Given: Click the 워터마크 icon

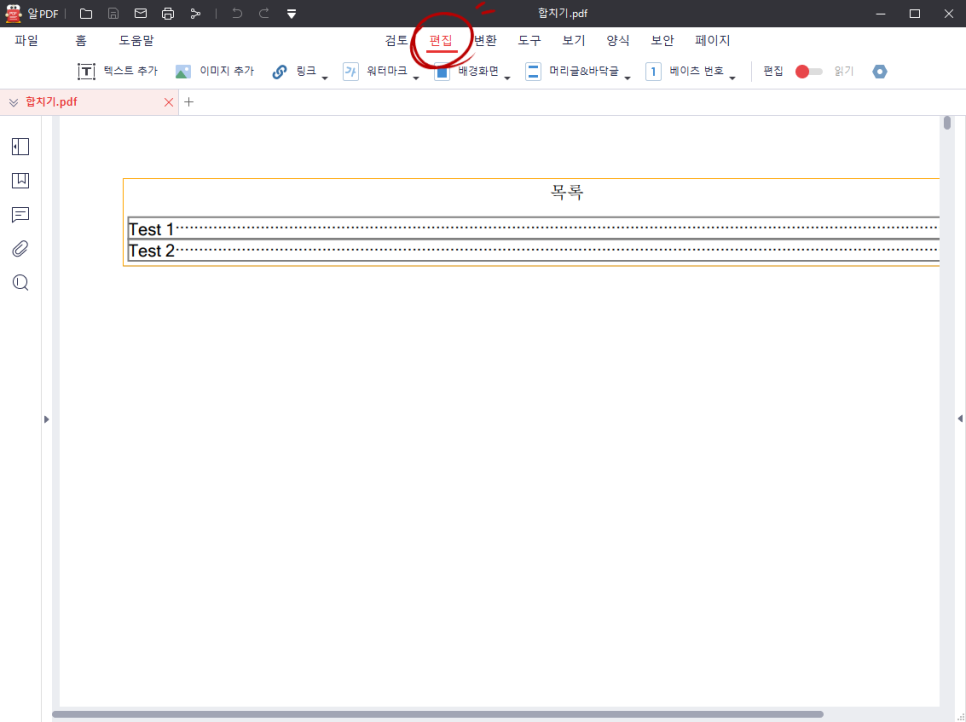Looking at the screenshot, I should tap(351, 71).
